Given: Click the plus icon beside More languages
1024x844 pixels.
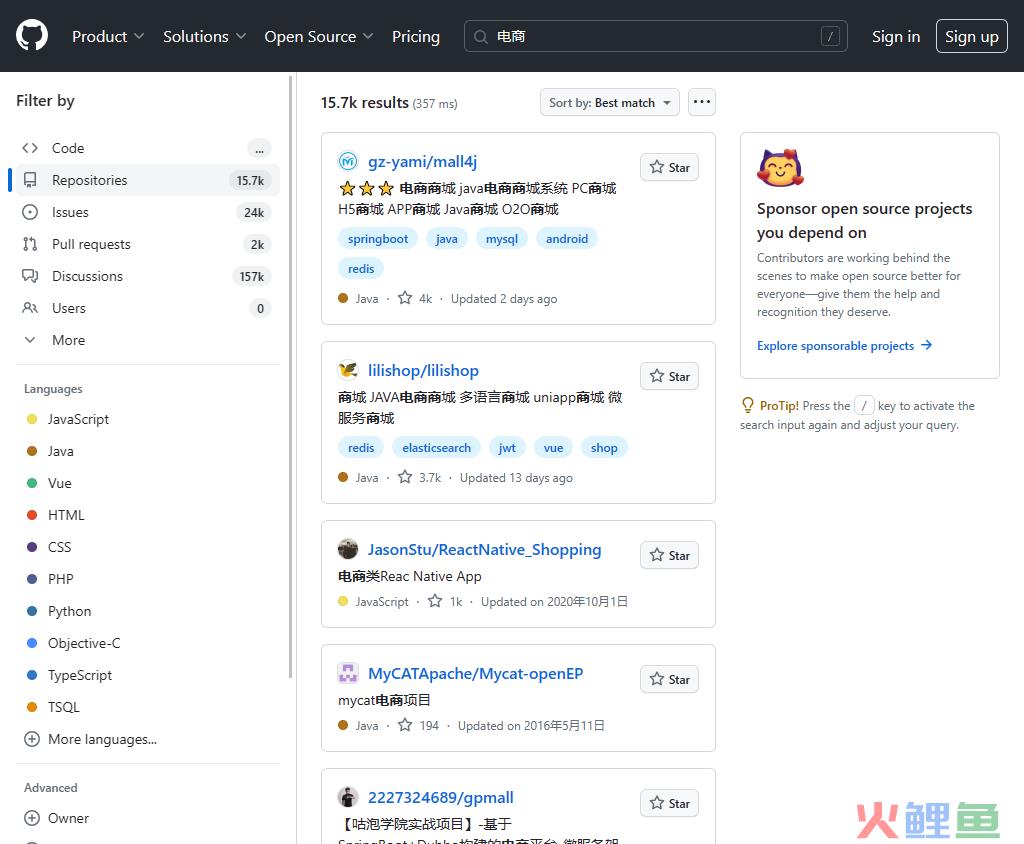Looking at the screenshot, I should [x=32, y=739].
